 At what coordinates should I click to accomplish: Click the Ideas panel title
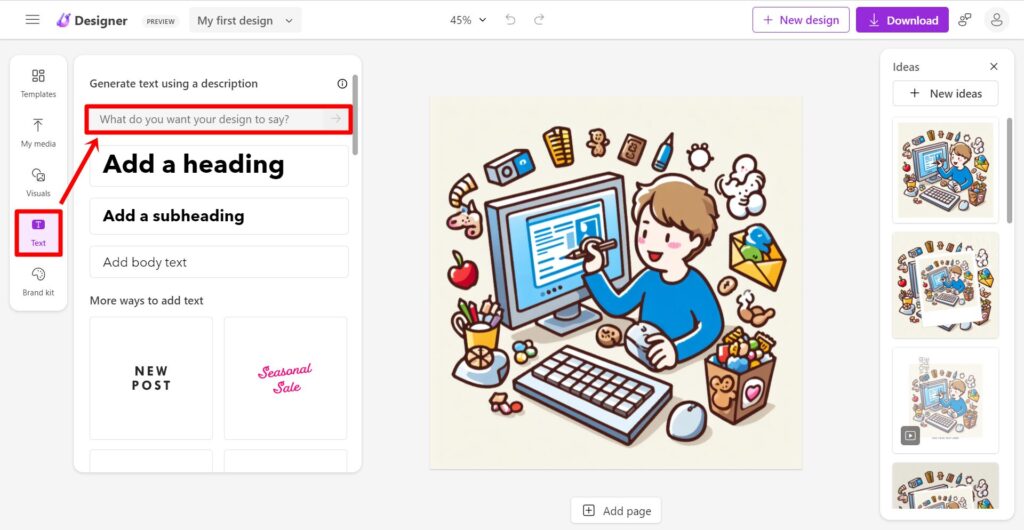pos(906,67)
